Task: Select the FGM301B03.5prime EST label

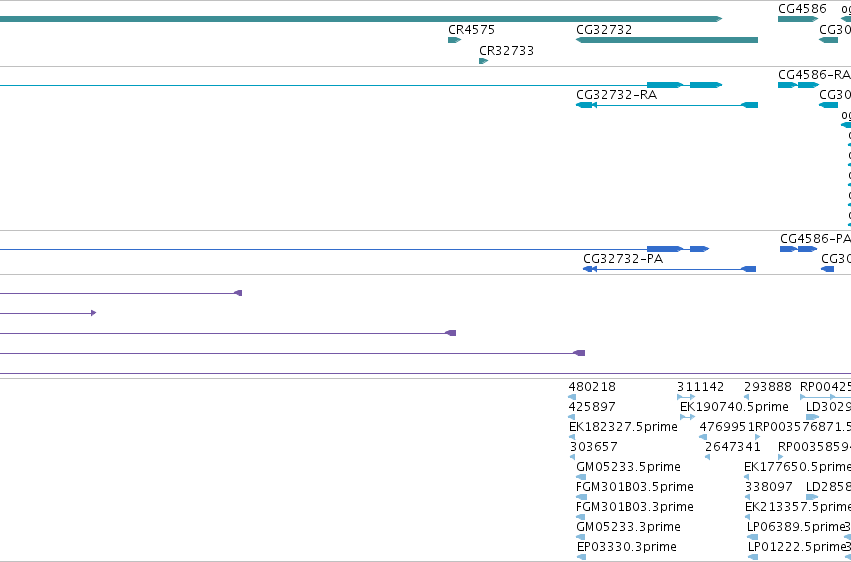Action: (634, 487)
